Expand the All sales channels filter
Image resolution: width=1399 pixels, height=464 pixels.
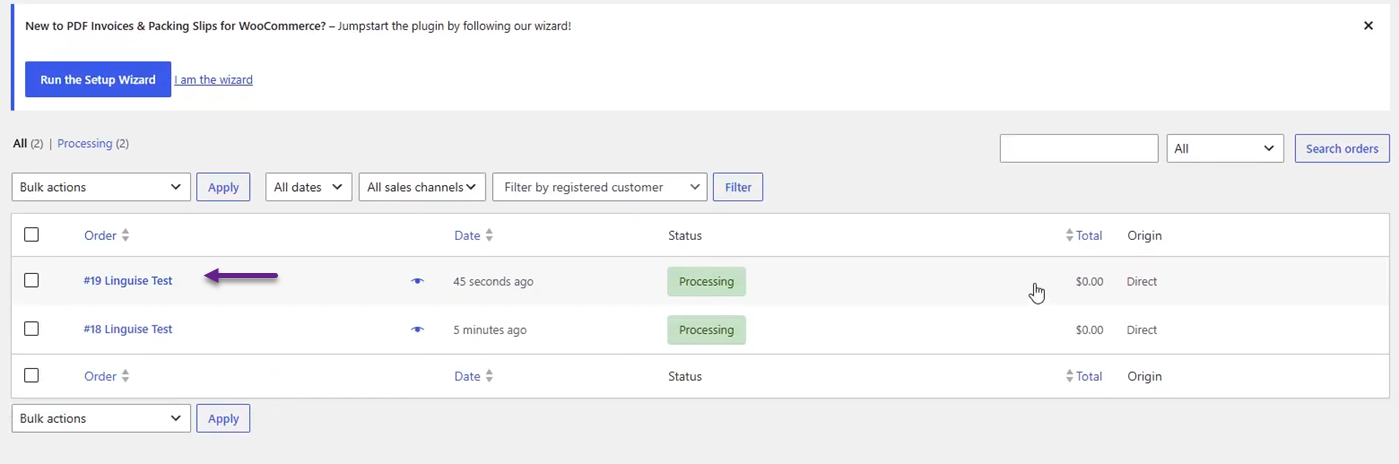point(422,187)
